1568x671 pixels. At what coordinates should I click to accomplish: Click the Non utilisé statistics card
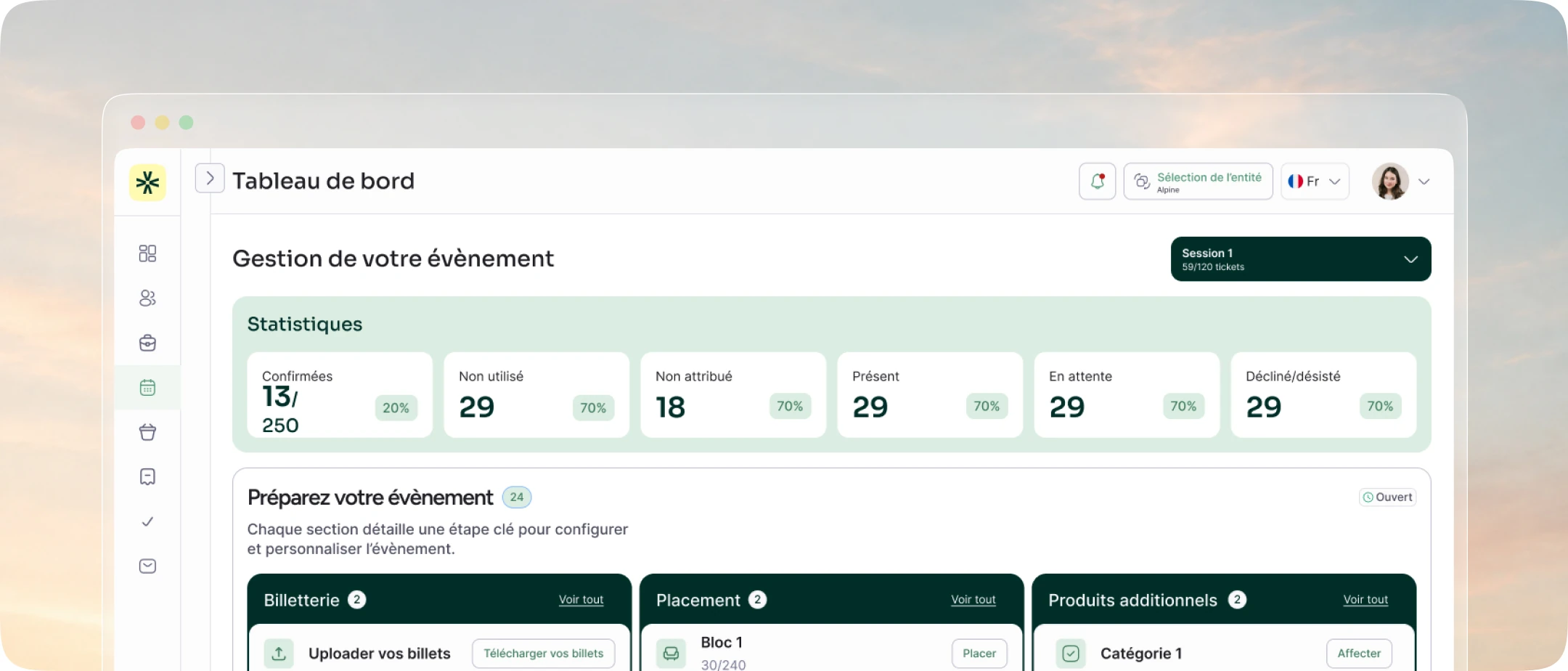[x=536, y=395]
